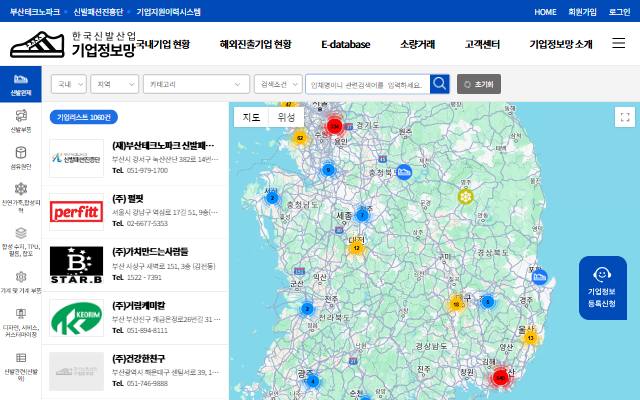This screenshot has width=640, height=400.
Task: Open the (재)부산테크노파크 company entry
Action: click(x=163, y=145)
